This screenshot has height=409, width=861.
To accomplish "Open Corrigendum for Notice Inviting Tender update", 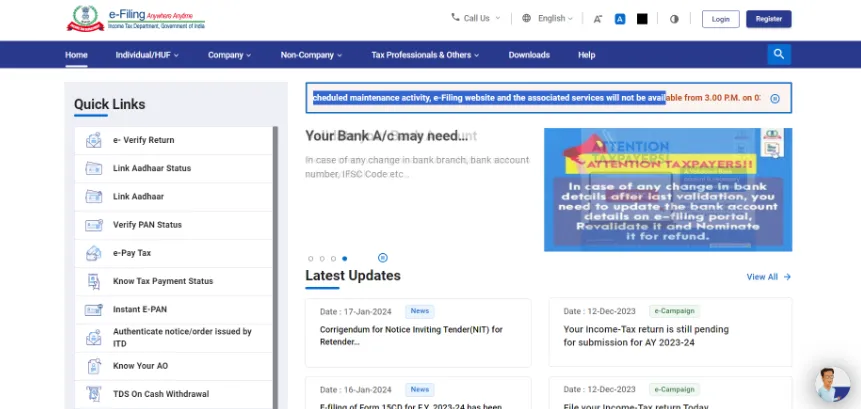I will click(x=411, y=336).
